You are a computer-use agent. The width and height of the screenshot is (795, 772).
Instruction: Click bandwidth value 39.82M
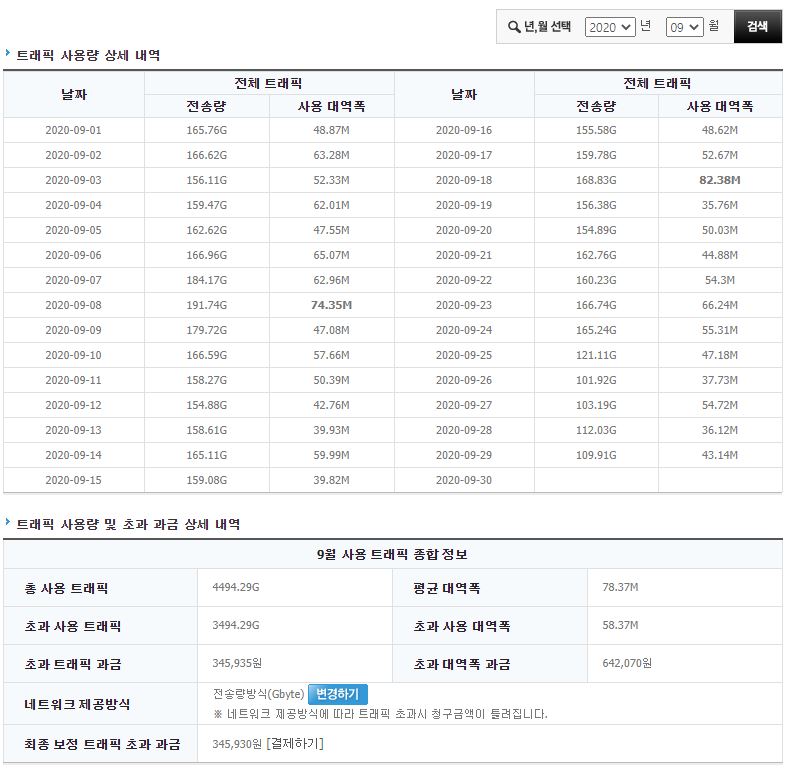[x=331, y=480]
